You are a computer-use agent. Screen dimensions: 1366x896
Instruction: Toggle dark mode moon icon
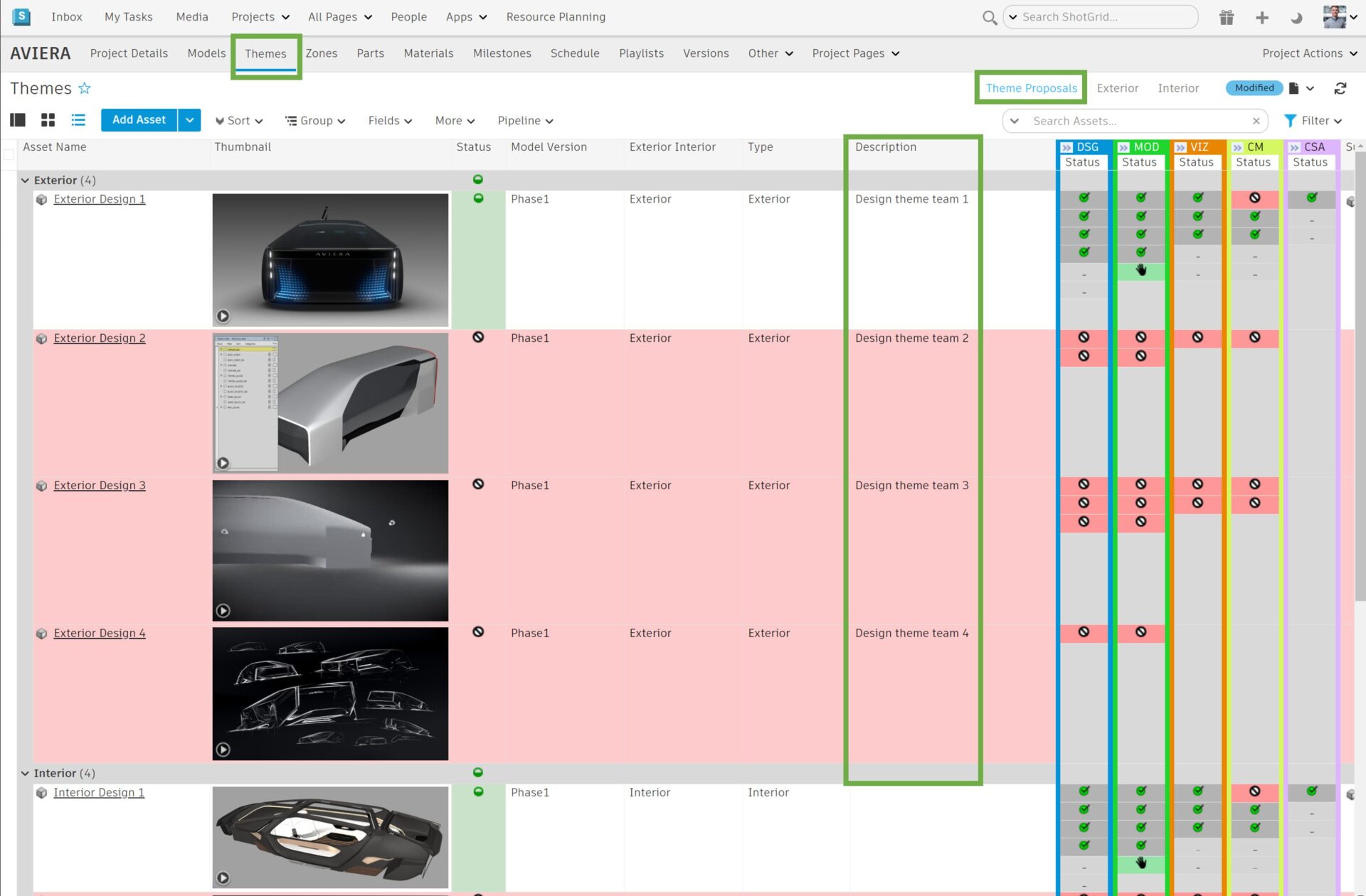click(1296, 17)
